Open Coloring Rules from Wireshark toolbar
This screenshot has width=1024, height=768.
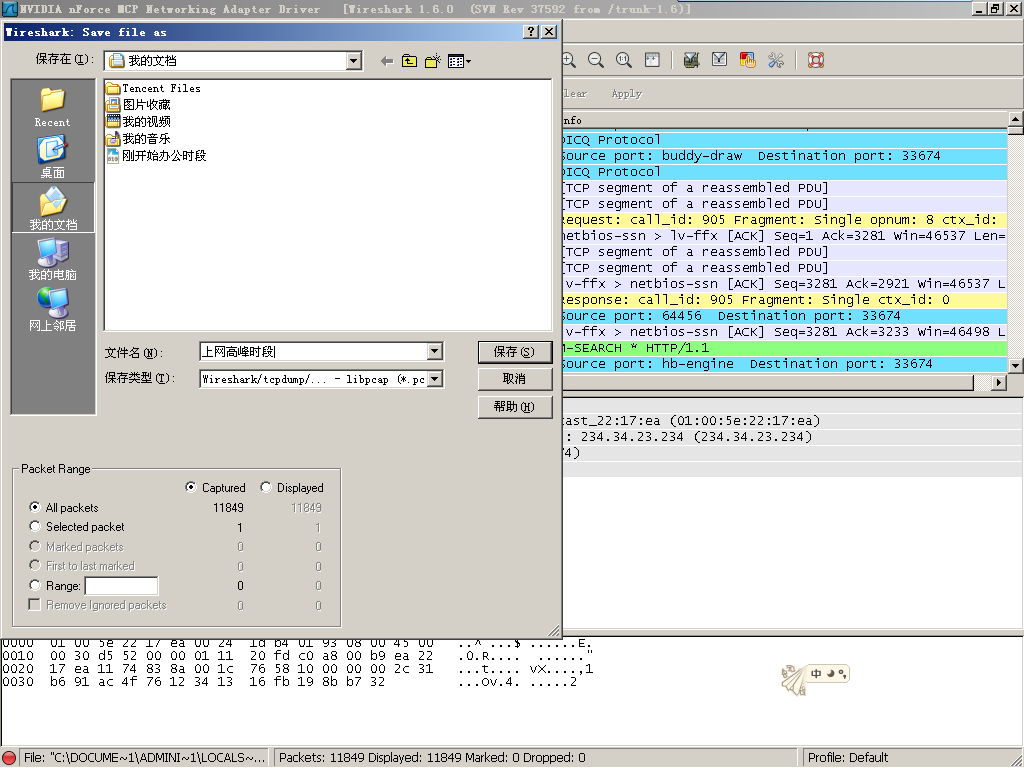click(747, 61)
